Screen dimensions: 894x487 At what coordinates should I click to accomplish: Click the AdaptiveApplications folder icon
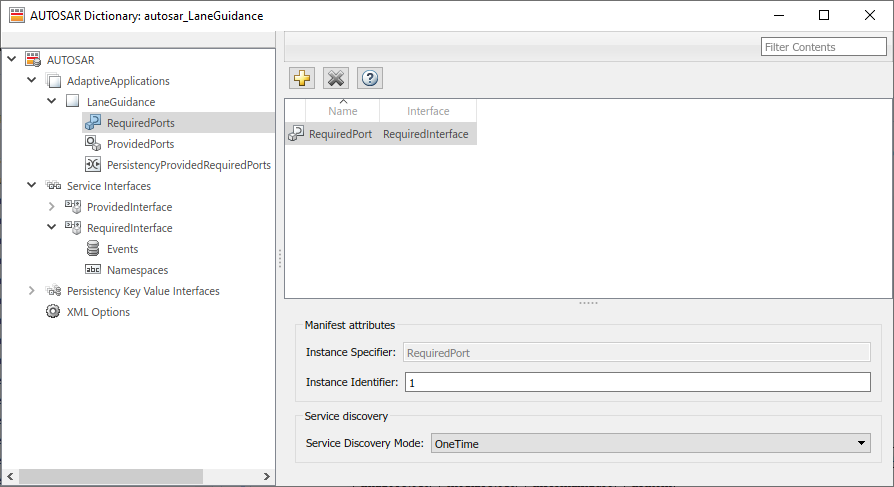tap(54, 80)
